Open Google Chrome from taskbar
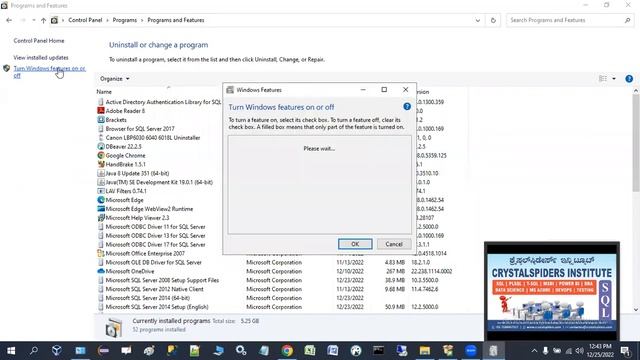Screen dimensions: 640x360 point(287,351)
